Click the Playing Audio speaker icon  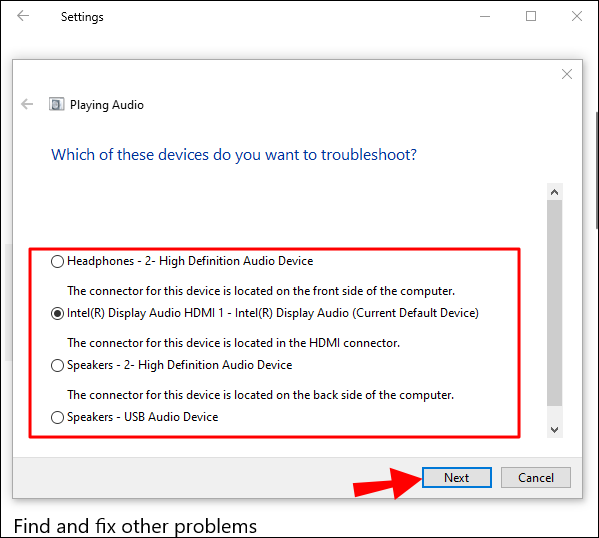point(57,104)
